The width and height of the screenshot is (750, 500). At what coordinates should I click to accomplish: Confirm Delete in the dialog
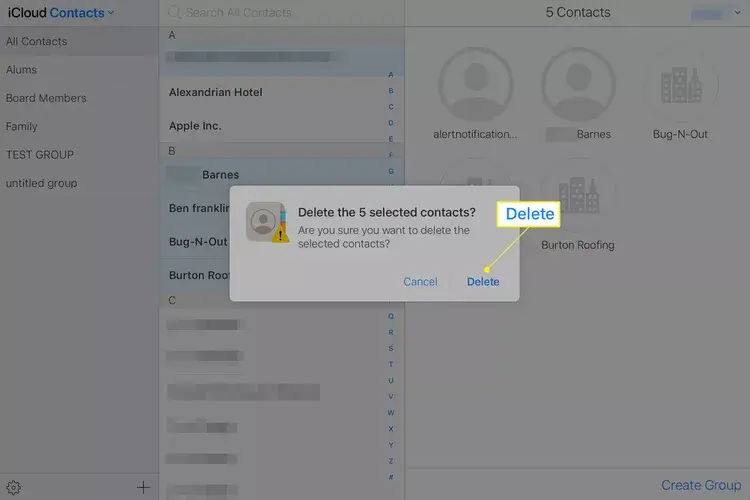coord(483,282)
